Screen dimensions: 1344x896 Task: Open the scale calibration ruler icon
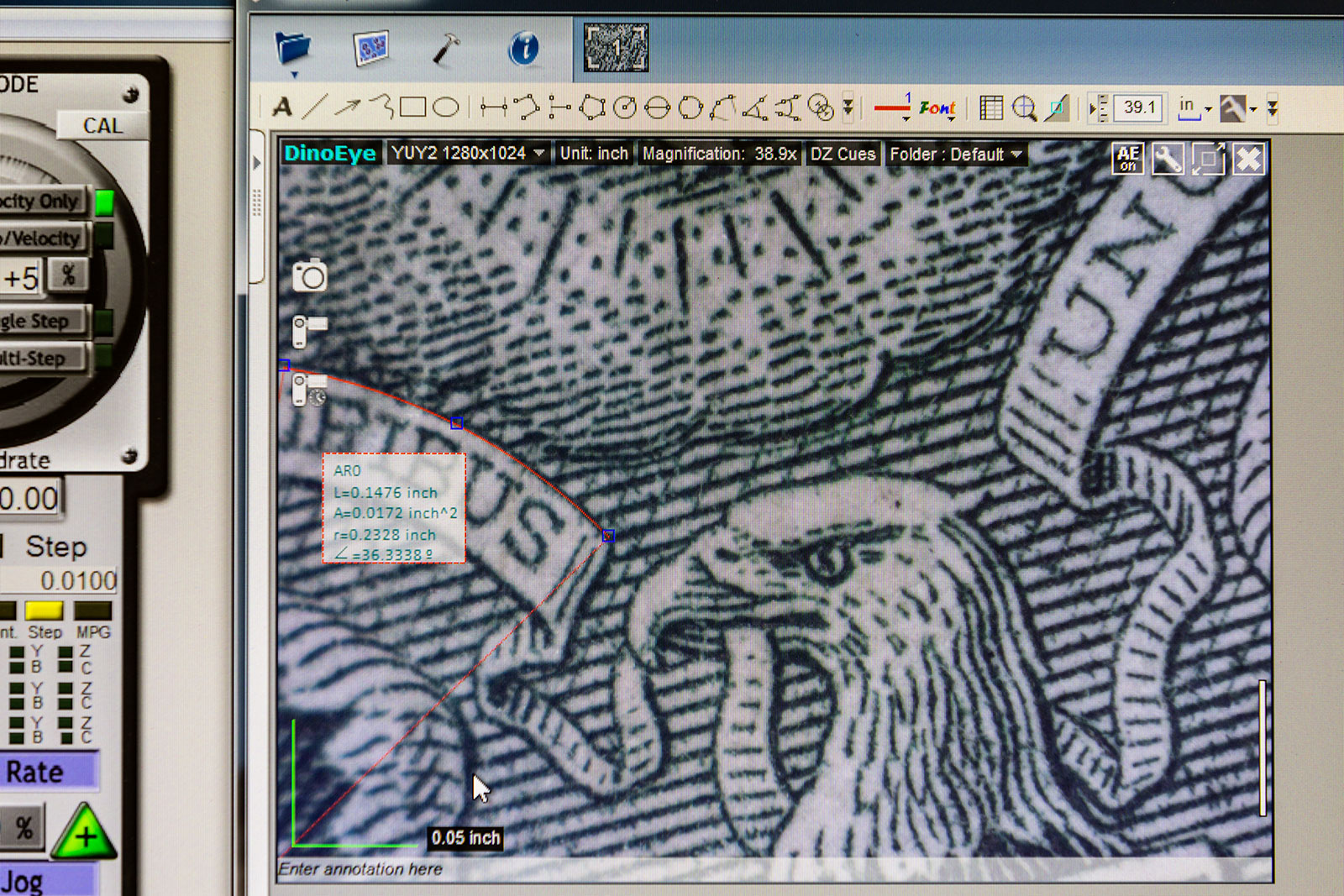pyautogui.click(x=1057, y=108)
